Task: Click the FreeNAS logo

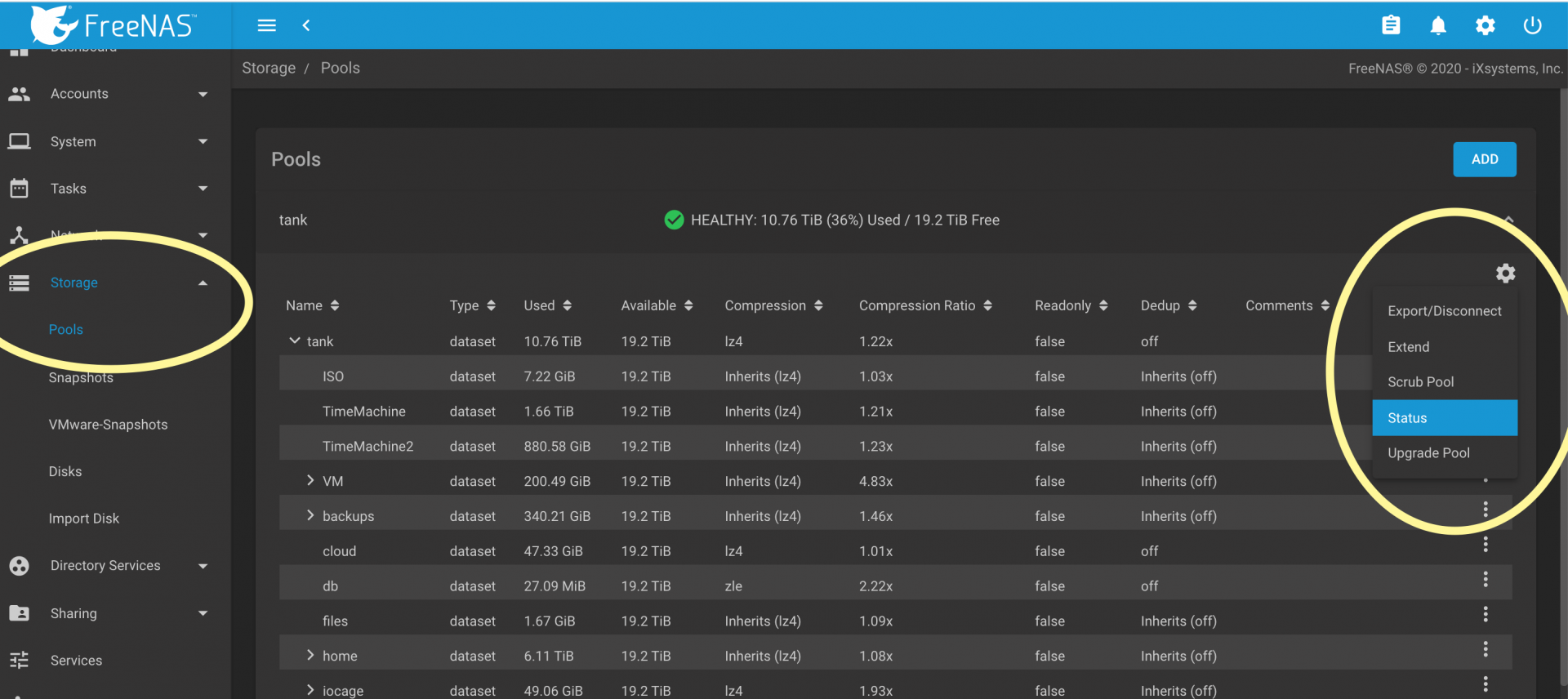Action: tap(113, 24)
